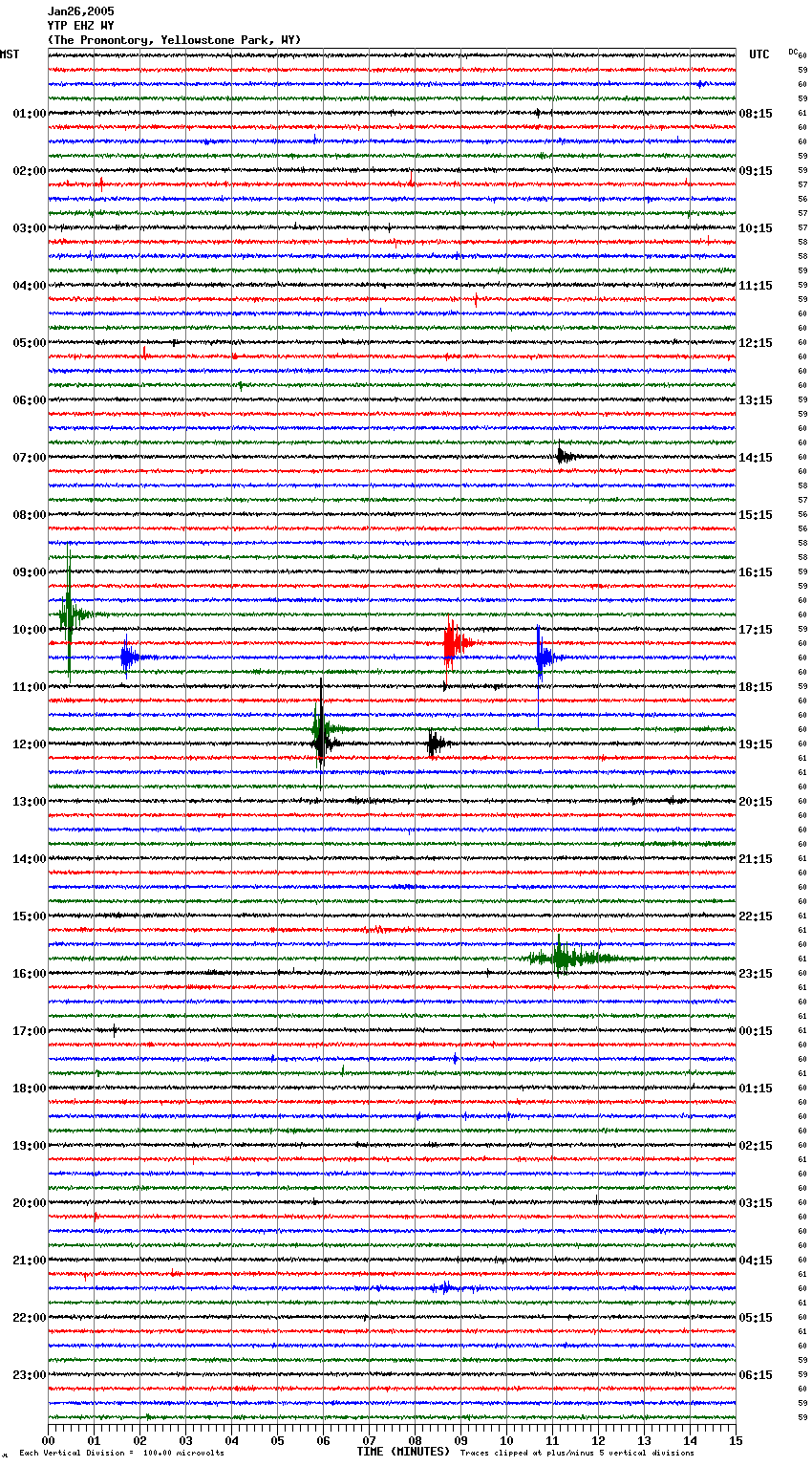This screenshot has height=1466, width=812.
Task: Click the 19:00 MST time label
Action: click(30, 1146)
